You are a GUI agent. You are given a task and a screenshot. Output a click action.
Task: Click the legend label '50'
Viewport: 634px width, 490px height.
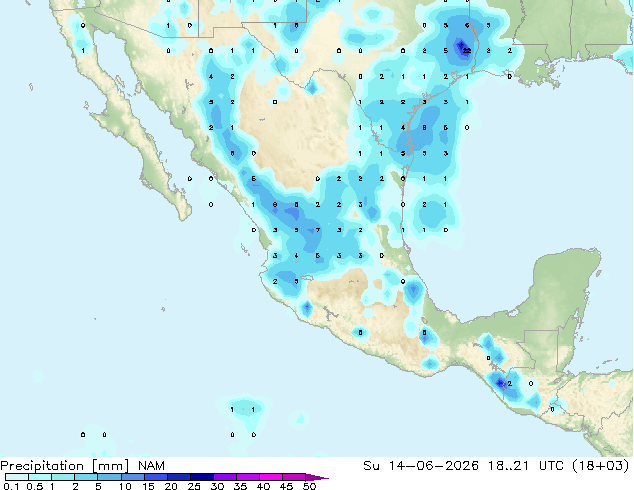click(x=309, y=486)
